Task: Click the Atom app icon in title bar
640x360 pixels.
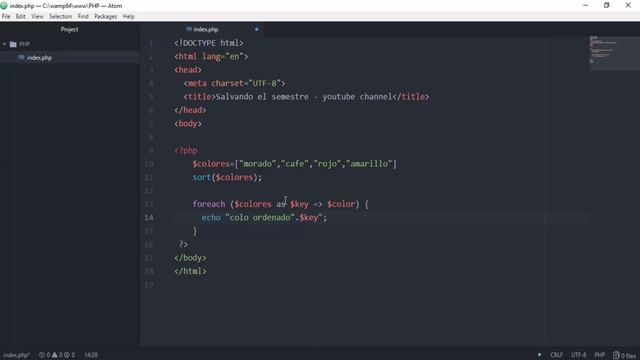Action: (4, 6)
